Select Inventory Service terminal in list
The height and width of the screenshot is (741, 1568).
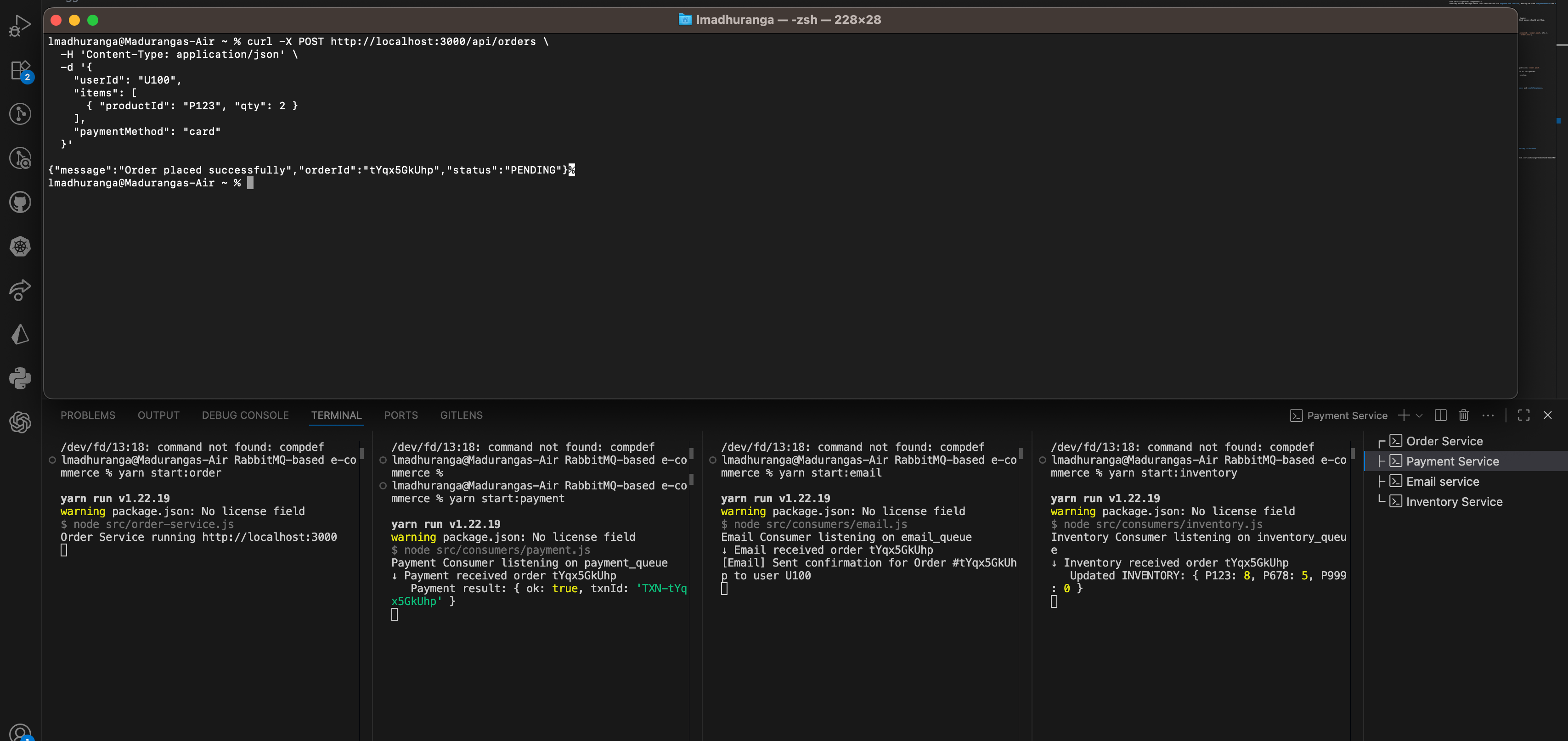tap(1454, 501)
